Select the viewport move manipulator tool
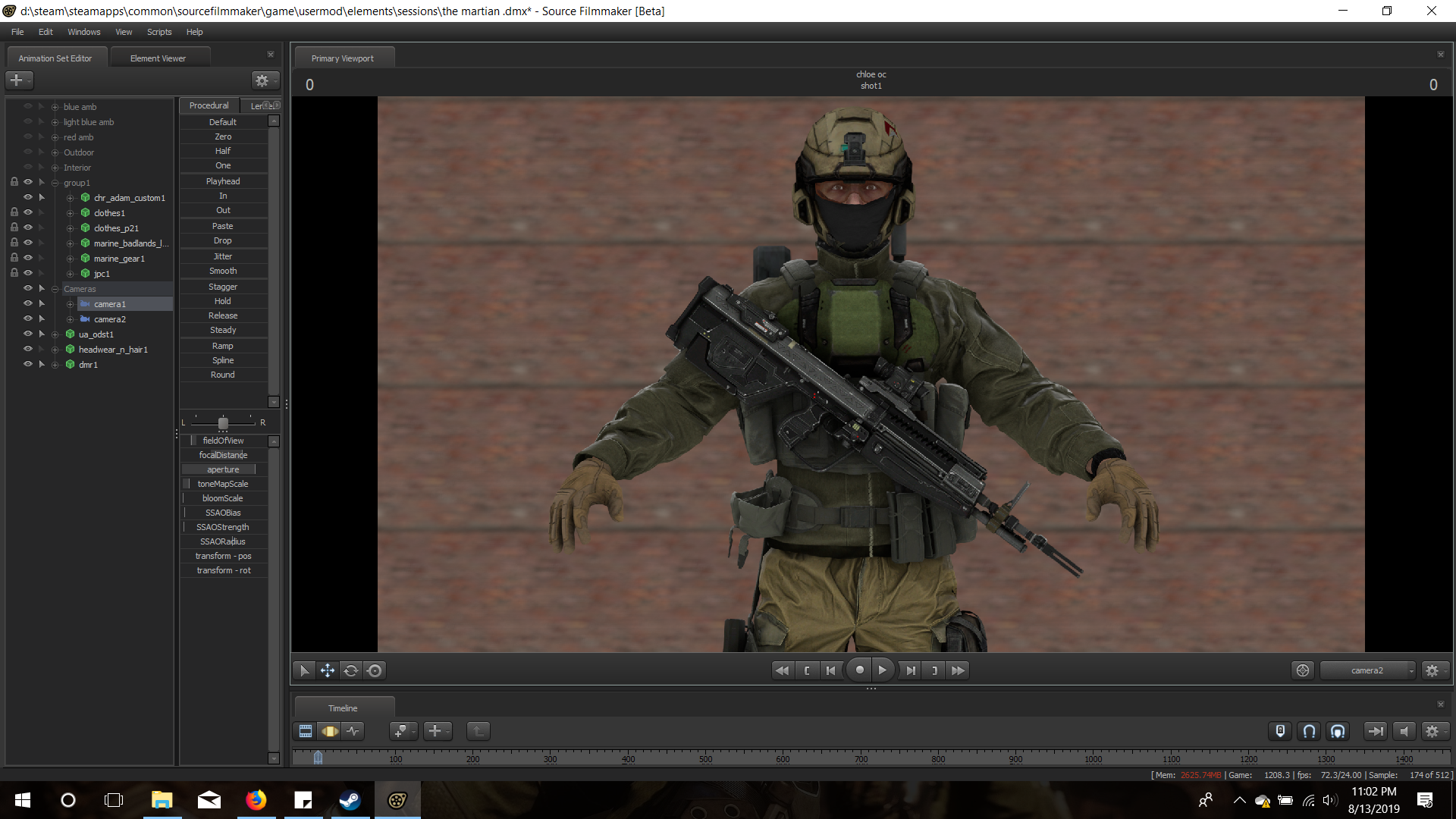This screenshot has height=819, width=1456. coord(328,670)
